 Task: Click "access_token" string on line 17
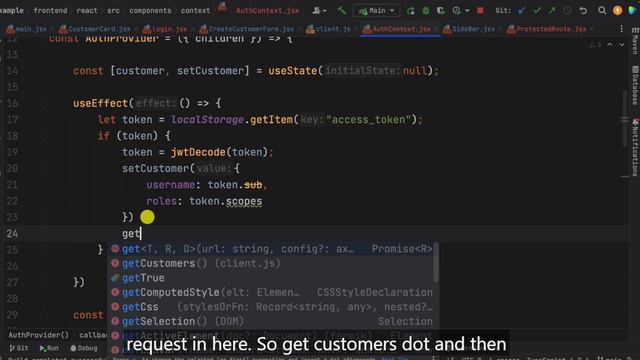pyautogui.click(x=368, y=120)
